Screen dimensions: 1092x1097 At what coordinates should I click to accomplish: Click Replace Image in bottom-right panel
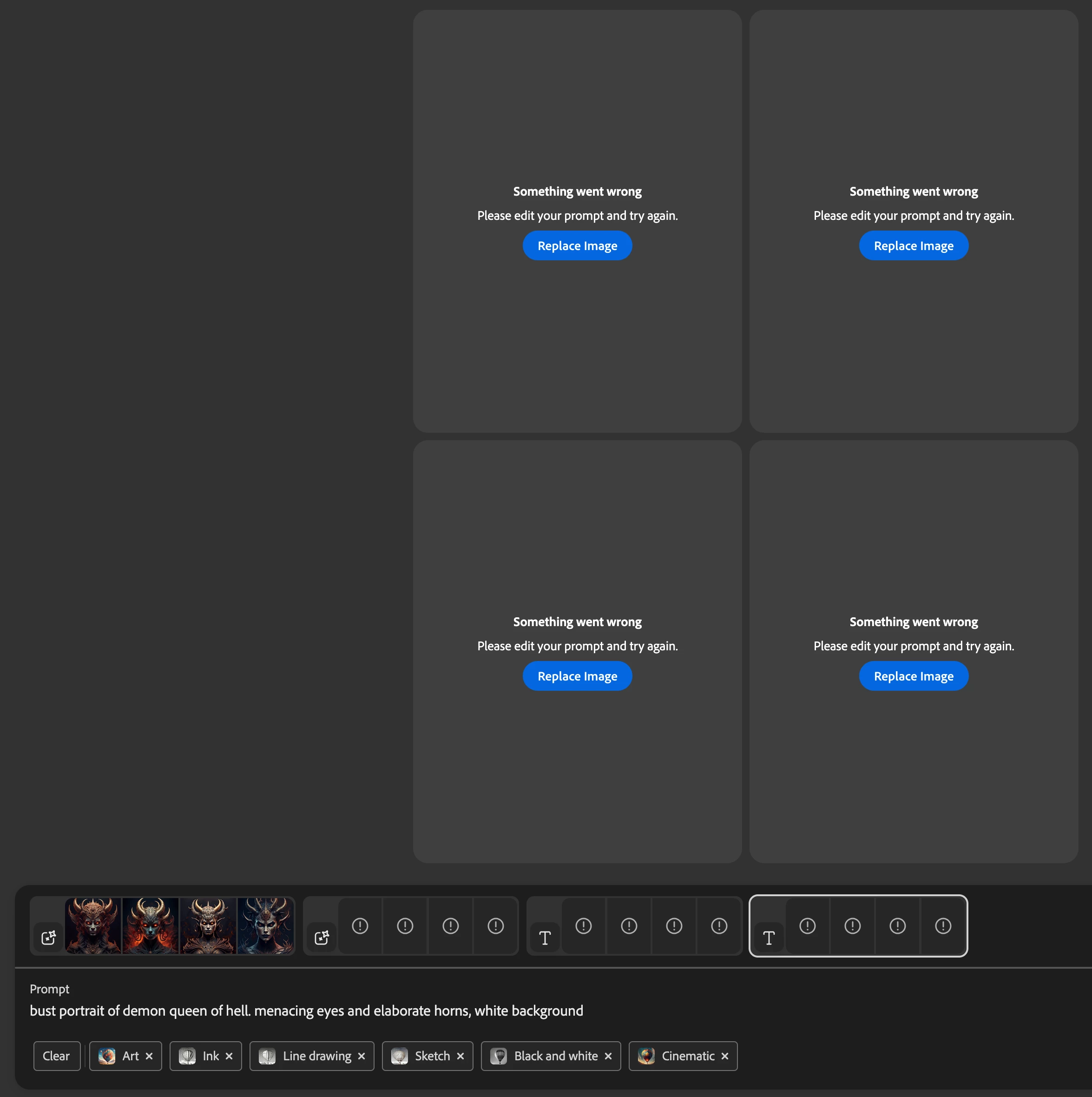coord(913,676)
